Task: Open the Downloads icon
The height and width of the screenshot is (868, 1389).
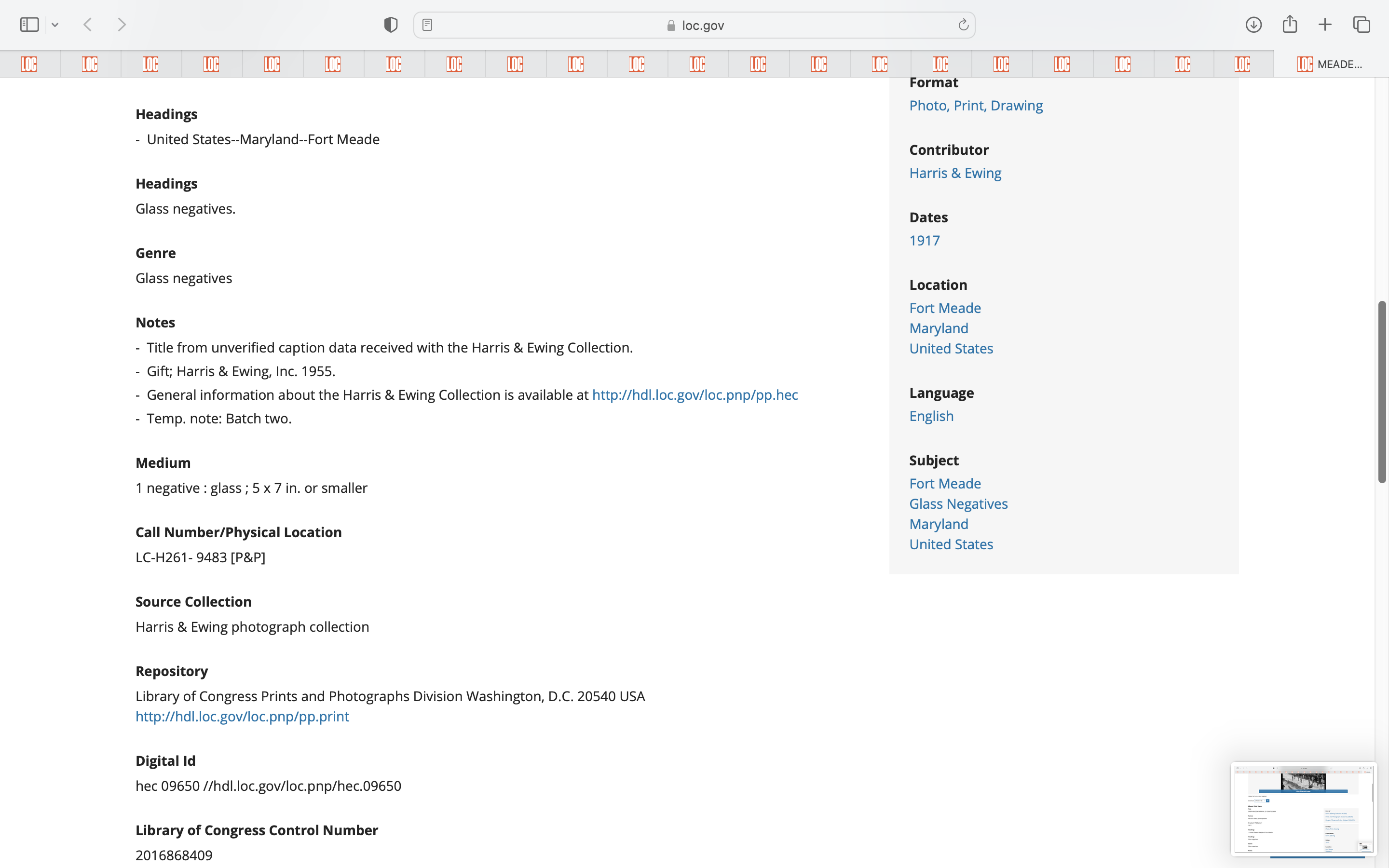Action: pos(1253,25)
